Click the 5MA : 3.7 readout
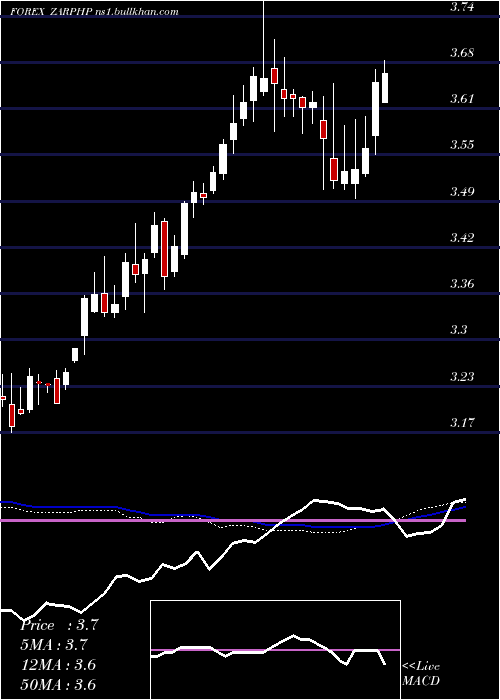 click(54, 645)
